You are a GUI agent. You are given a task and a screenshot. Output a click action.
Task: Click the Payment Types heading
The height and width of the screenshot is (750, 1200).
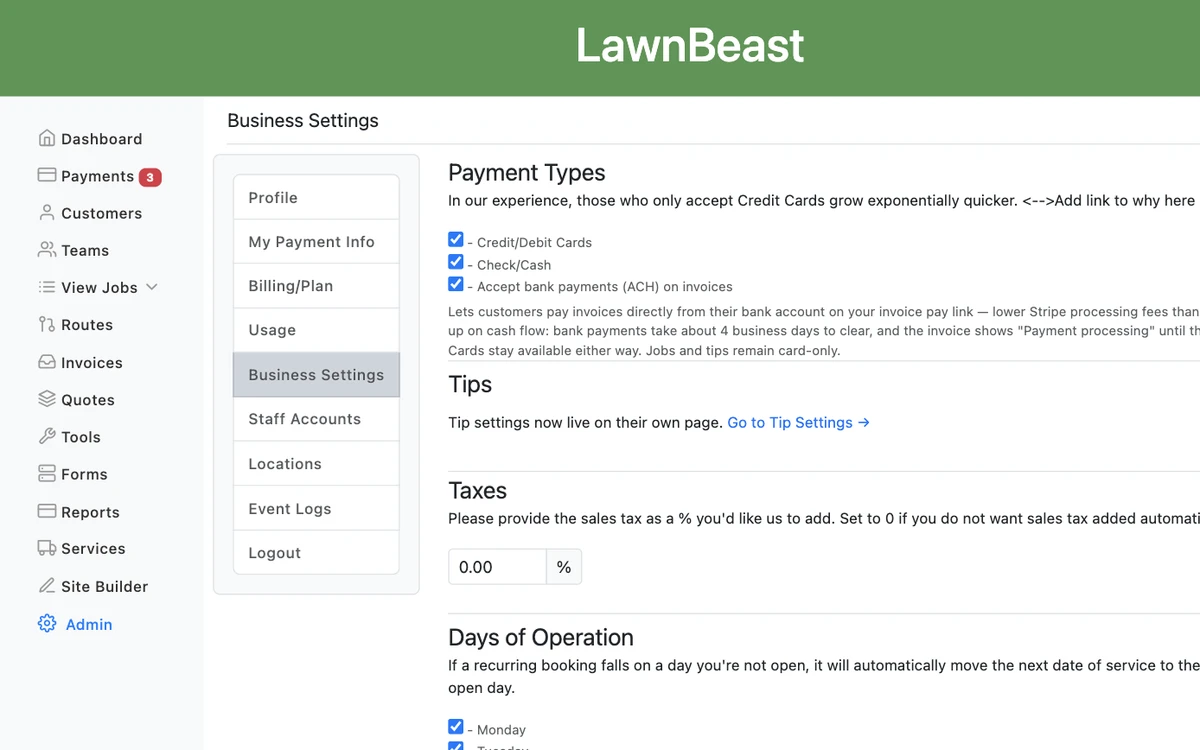pos(527,173)
